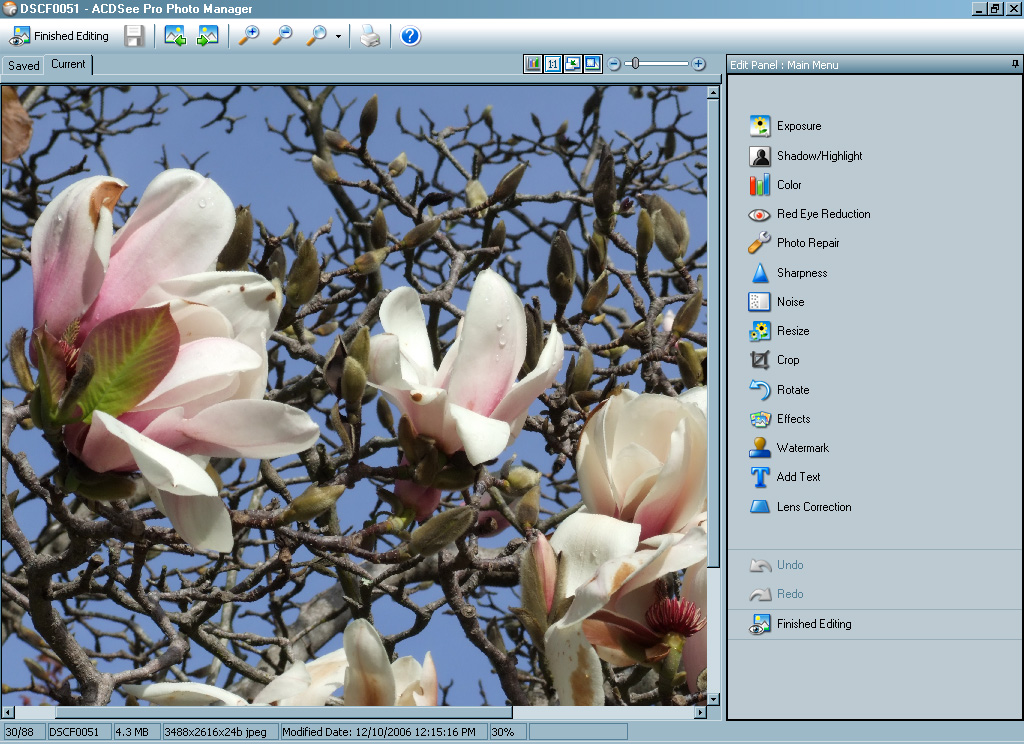Click Finished Editing in the Edit Panel
1024x744 pixels.
pos(813,624)
